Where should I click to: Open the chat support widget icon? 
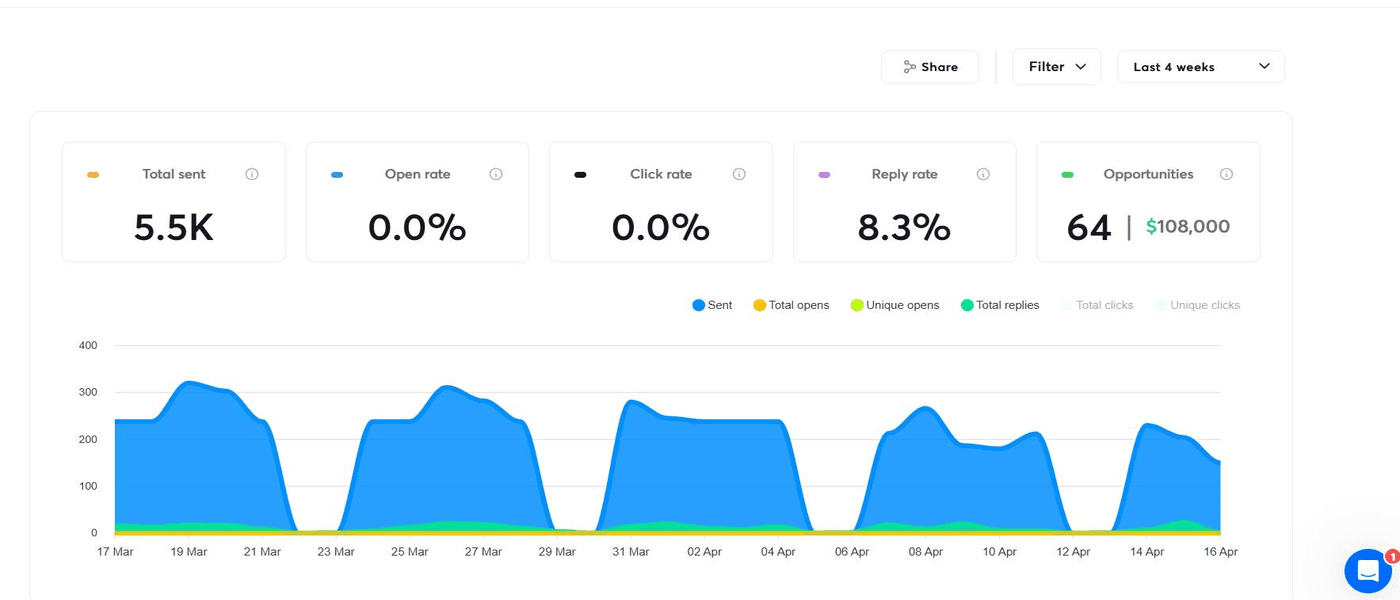(1367, 571)
